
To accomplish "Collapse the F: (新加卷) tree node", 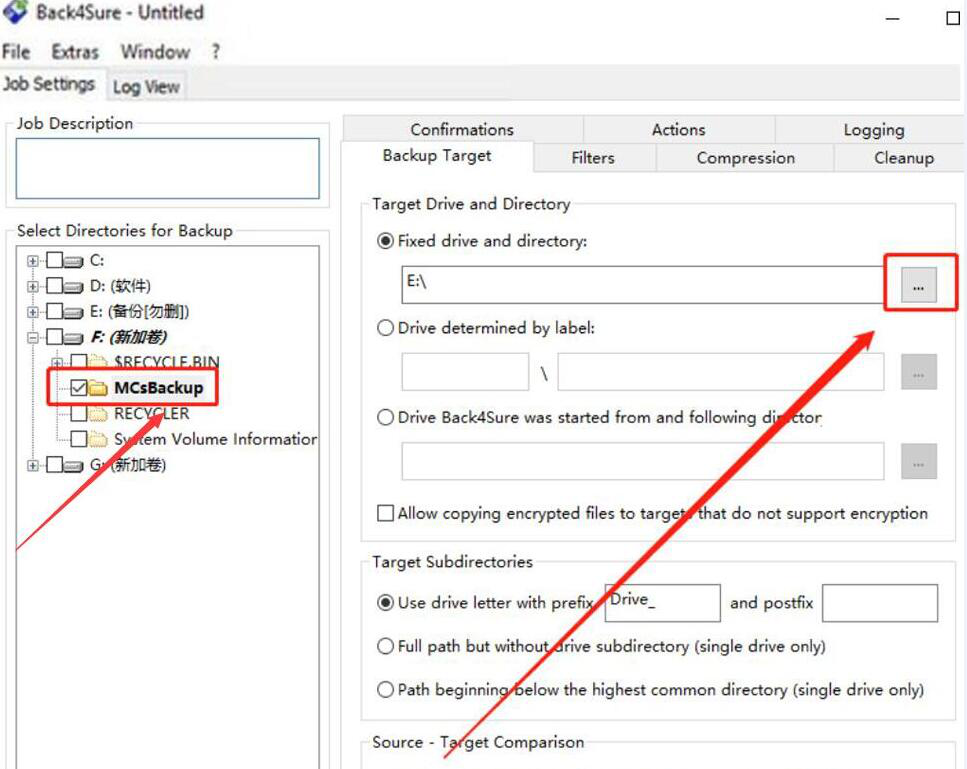I will click(x=33, y=337).
